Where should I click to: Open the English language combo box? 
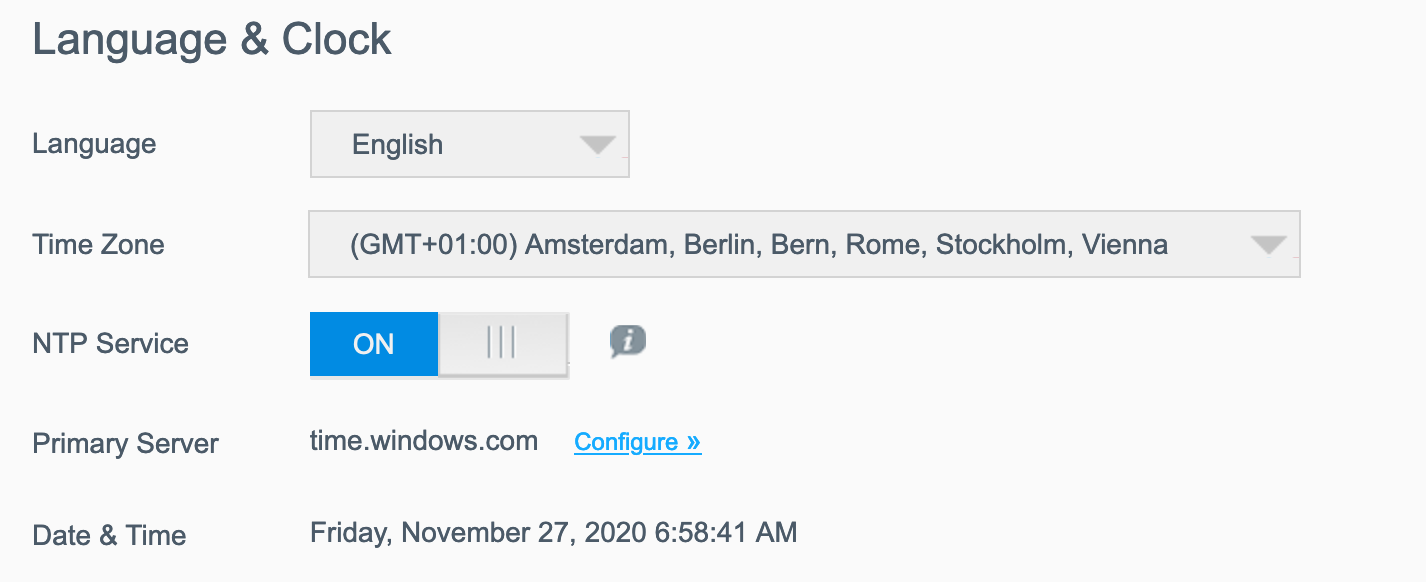click(x=469, y=145)
